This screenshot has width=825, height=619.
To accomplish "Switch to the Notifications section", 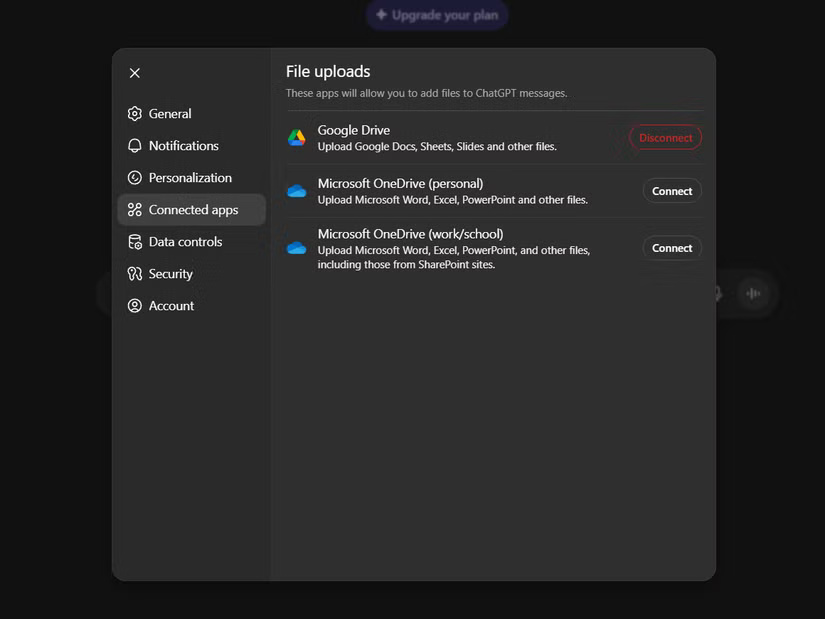I will (x=180, y=145).
